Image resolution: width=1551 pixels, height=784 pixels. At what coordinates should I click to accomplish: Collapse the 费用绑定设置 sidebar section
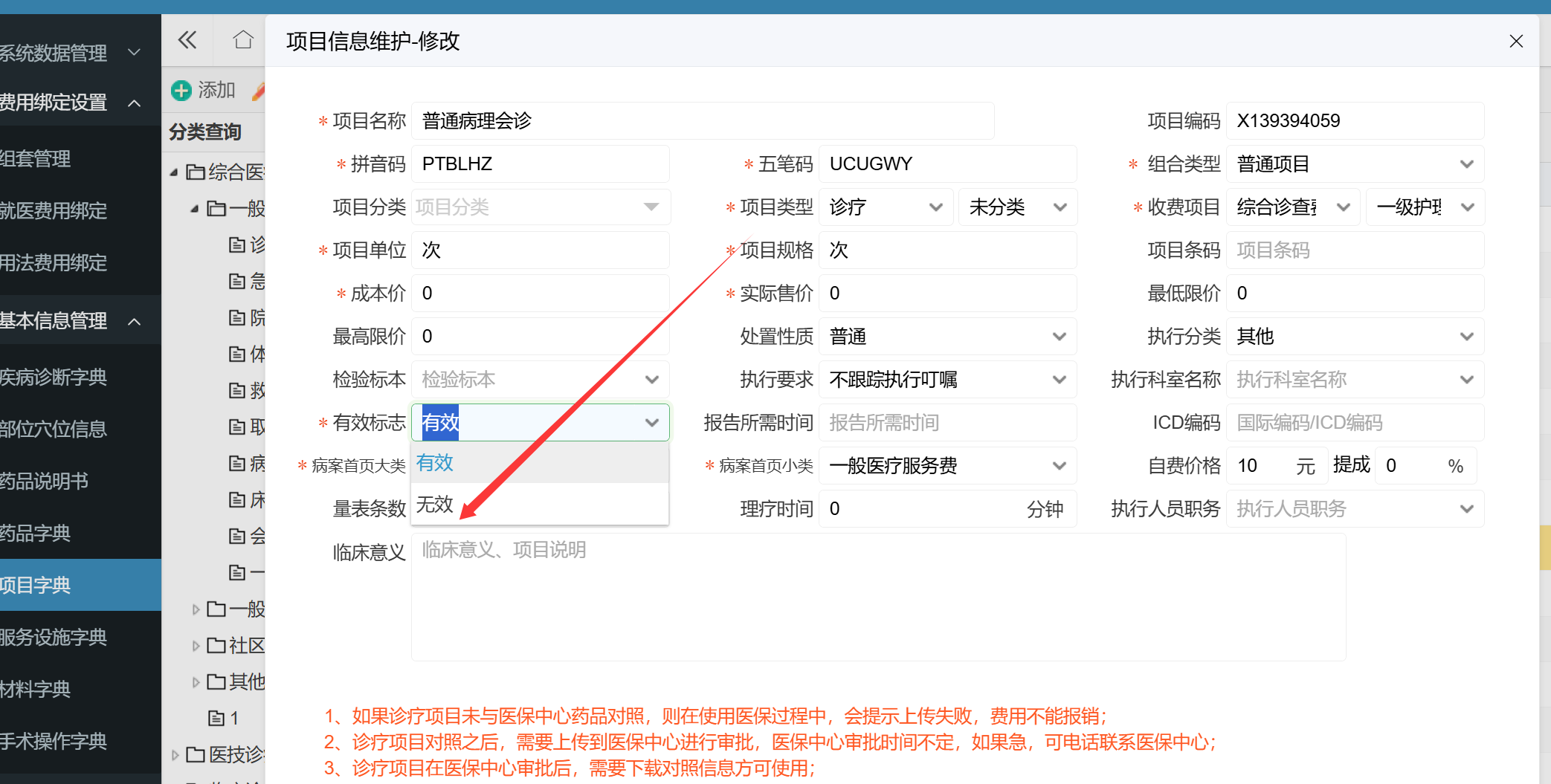[135, 103]
